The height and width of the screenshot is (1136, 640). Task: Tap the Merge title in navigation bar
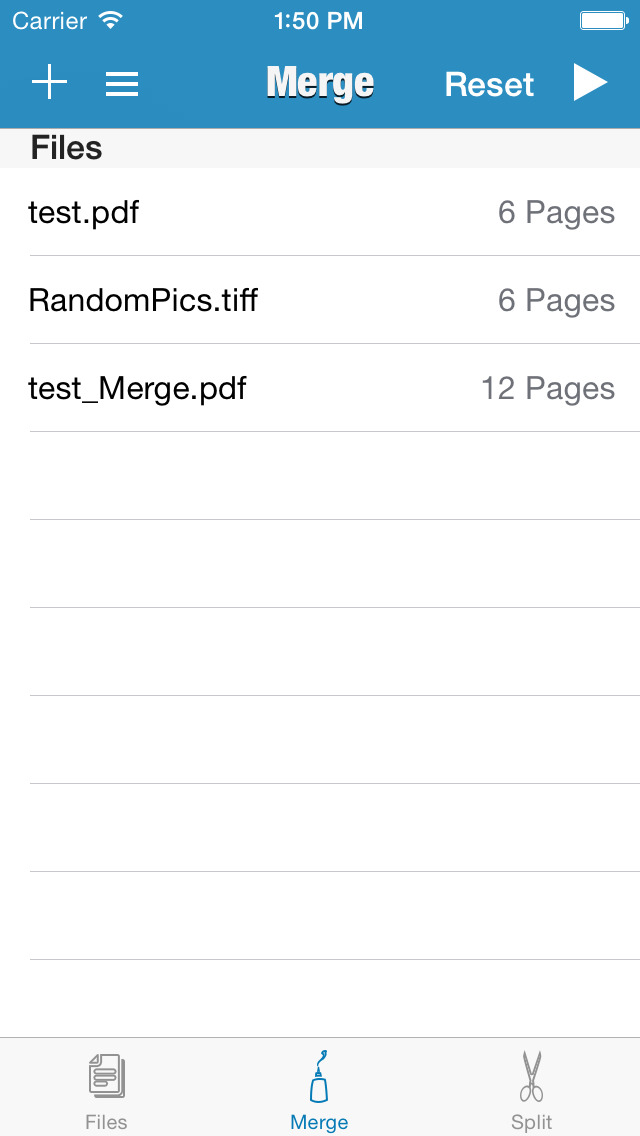point(320,83)
